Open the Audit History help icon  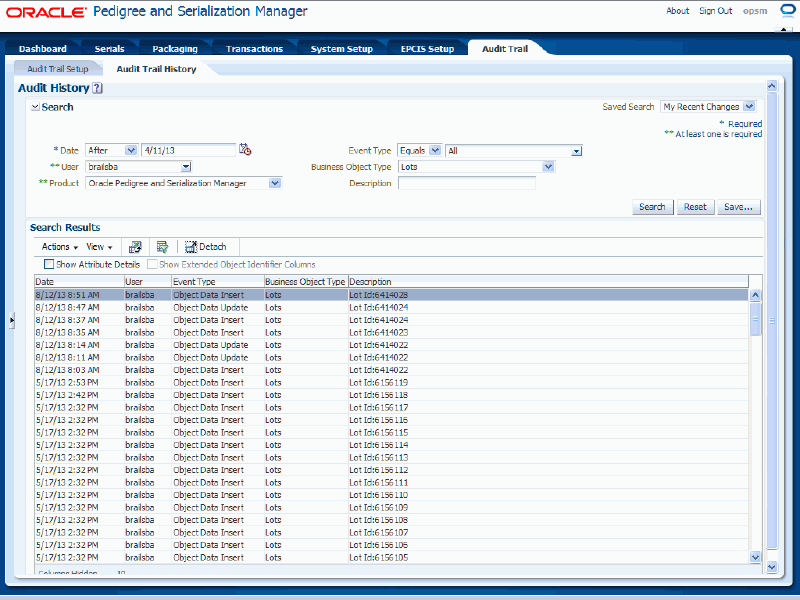coord(97,88)
